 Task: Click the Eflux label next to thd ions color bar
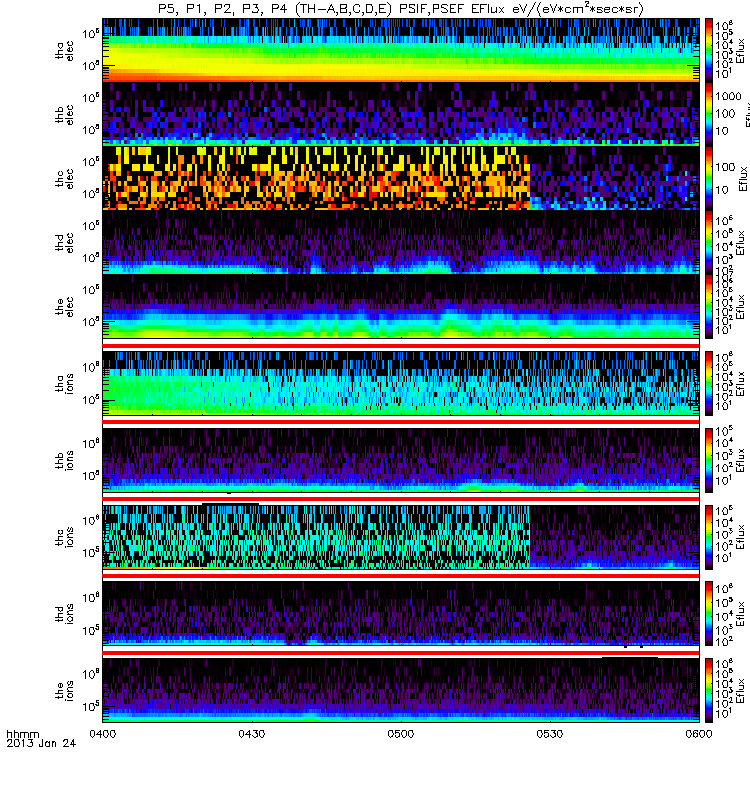coord(740,613)
